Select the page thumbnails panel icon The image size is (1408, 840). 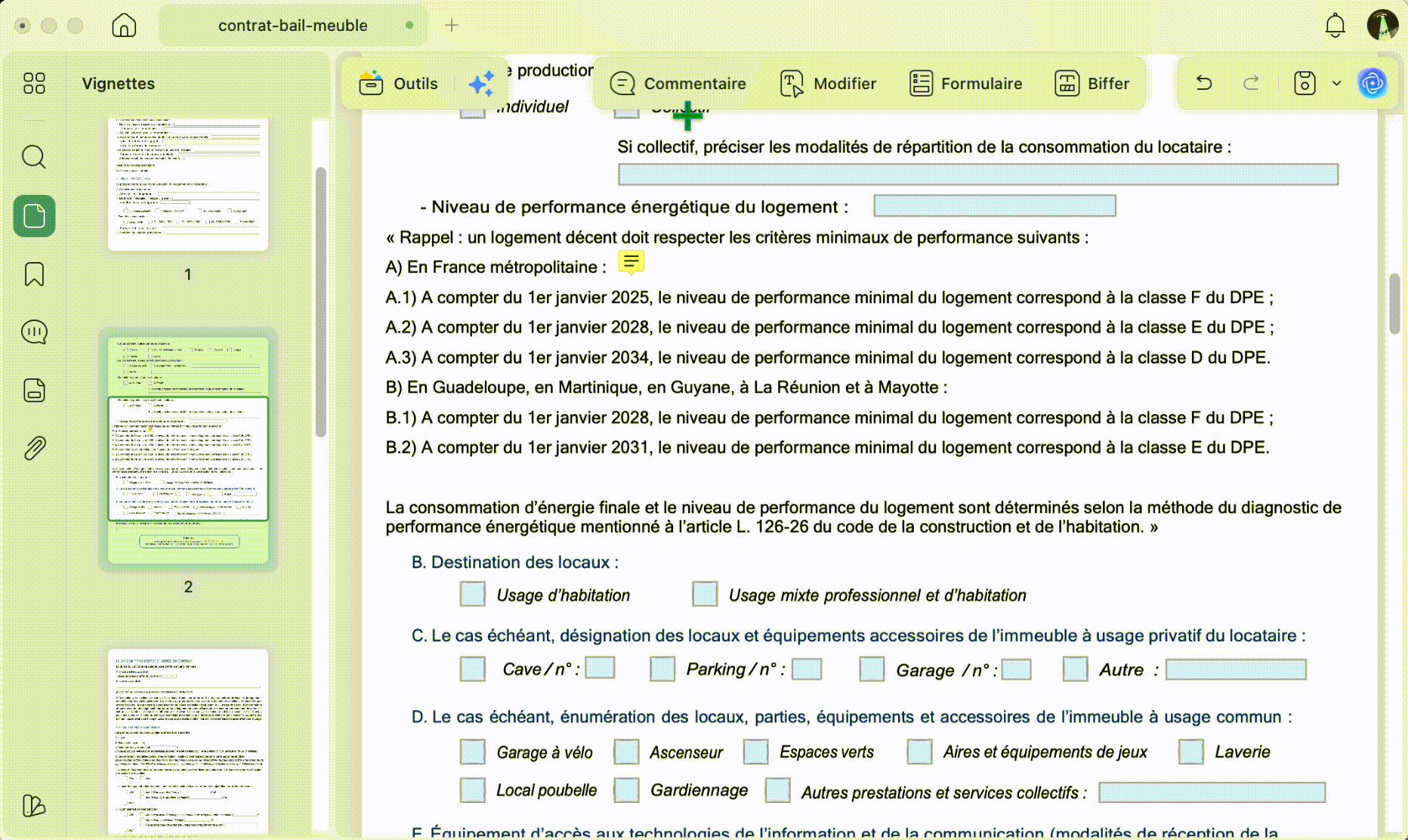tap(34, 217)
